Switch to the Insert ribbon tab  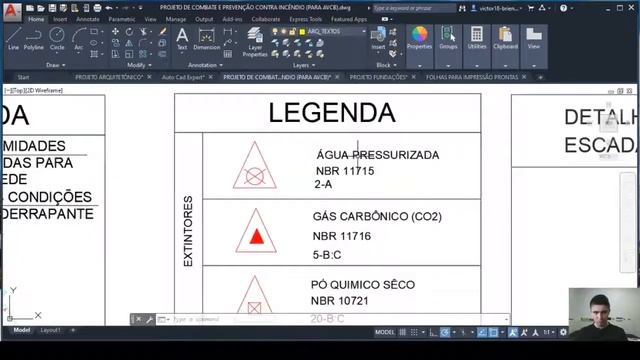pyautogui.click(x=60, y=19)
